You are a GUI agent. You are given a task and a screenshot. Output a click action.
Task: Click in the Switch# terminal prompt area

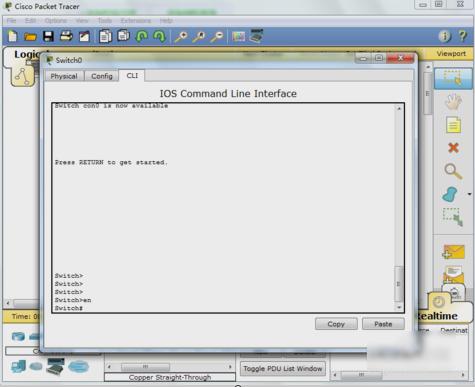coord(69,308)
